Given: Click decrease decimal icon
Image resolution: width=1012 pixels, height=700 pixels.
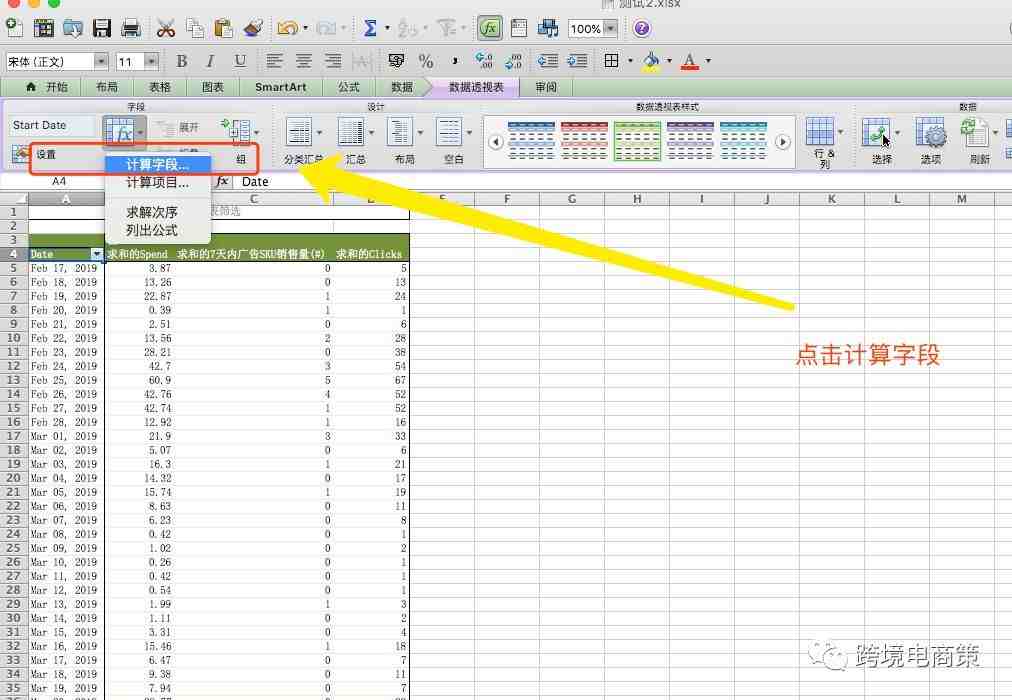Looking at the screenshot, I should click(x=513, y=61).
